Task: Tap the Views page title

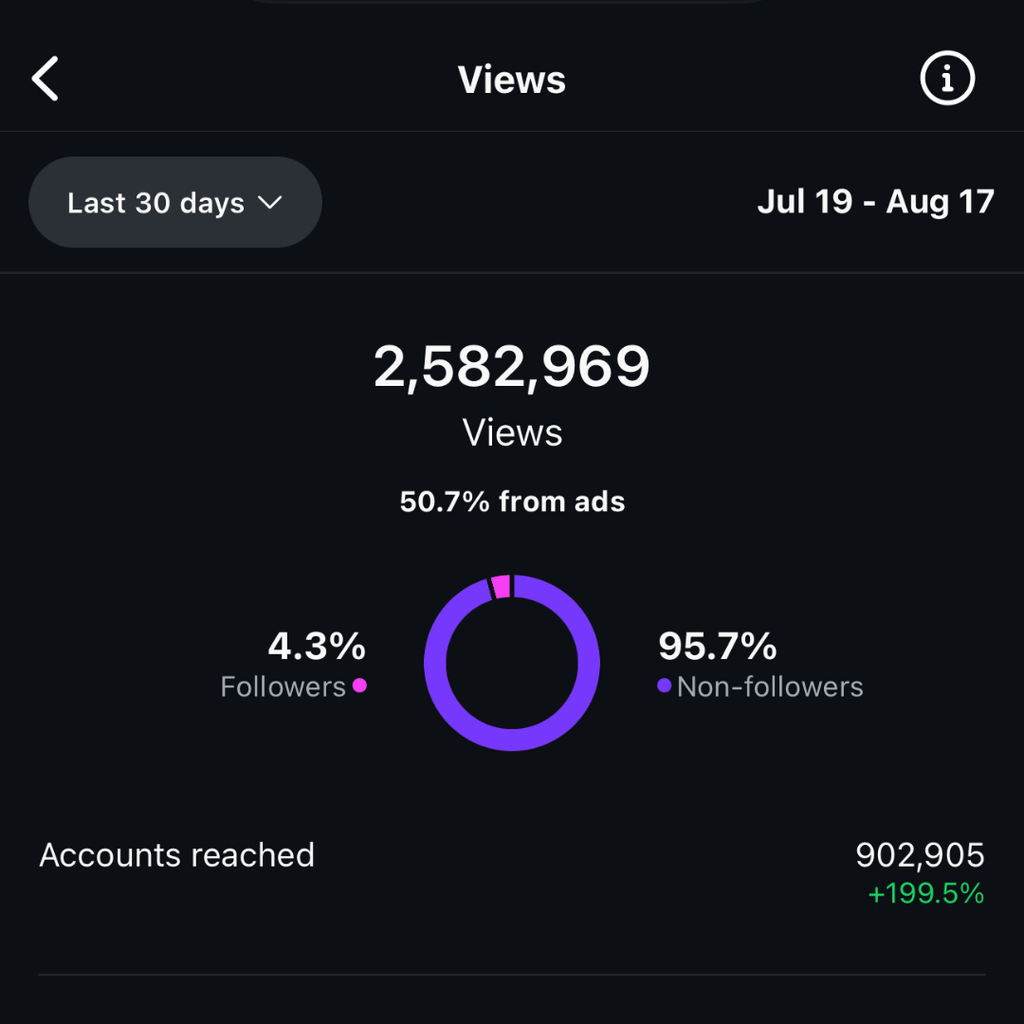Action: (512, 80)
